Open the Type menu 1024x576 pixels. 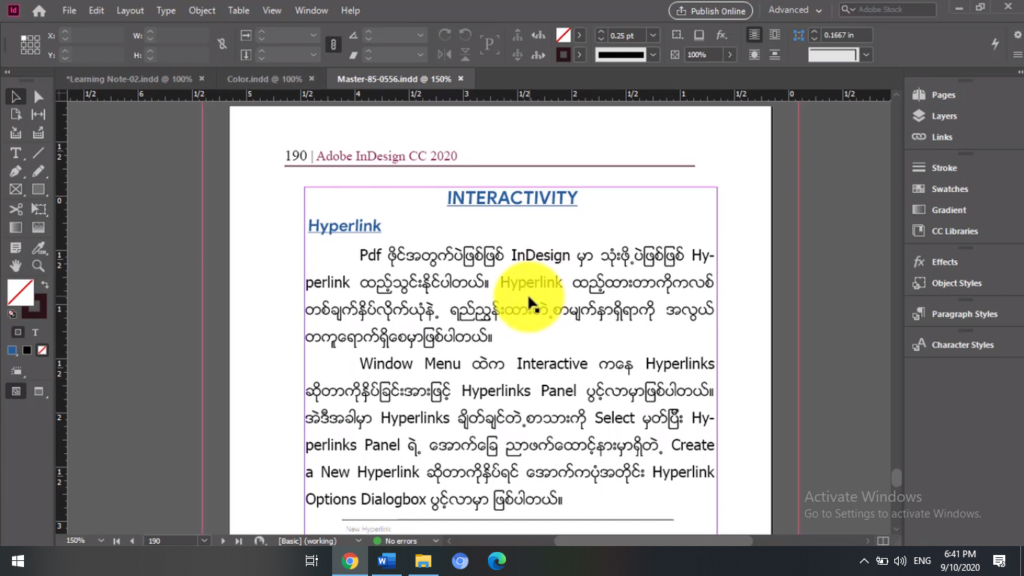(x=166, y=10)
